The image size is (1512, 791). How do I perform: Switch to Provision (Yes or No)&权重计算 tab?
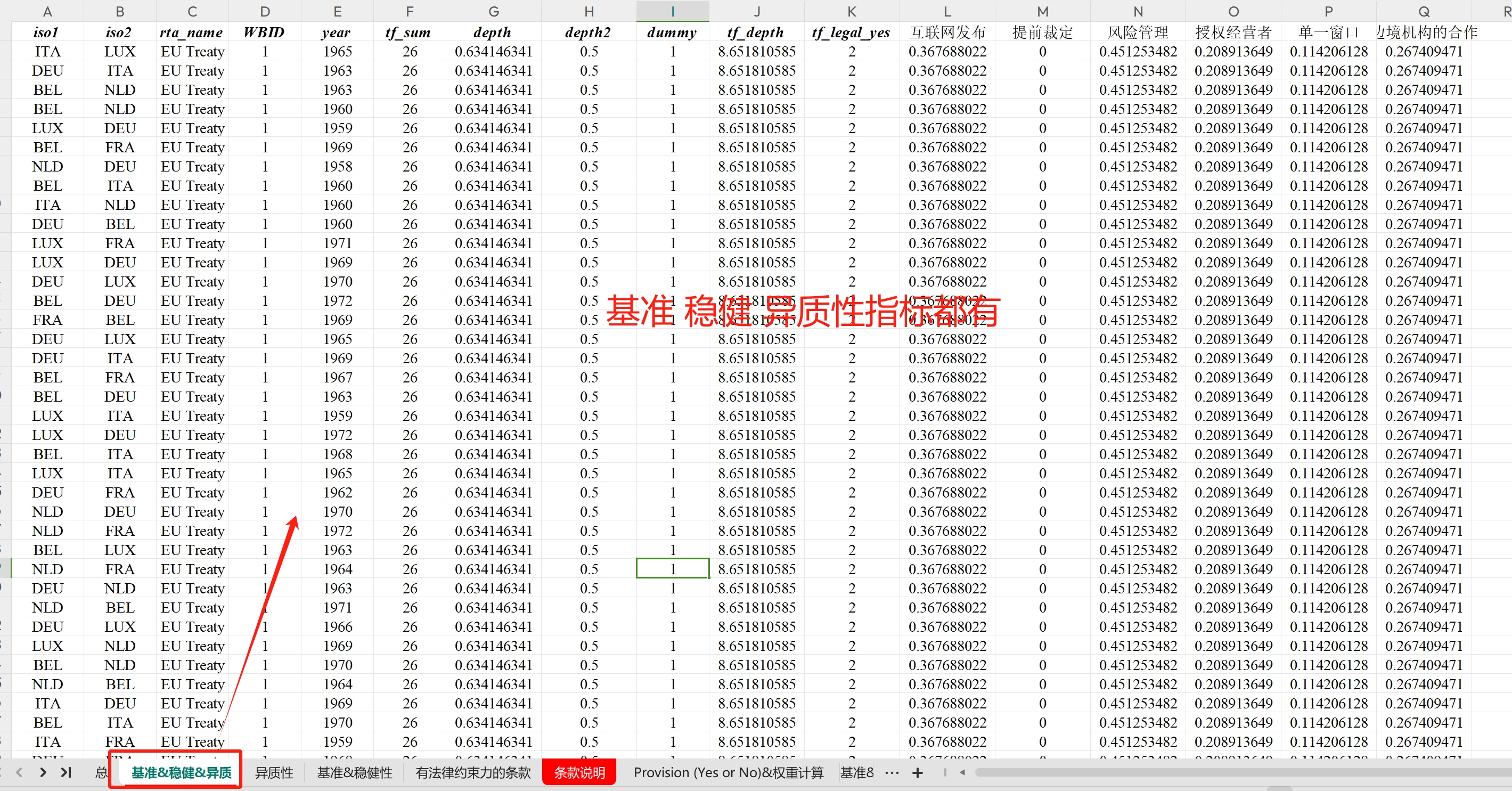click(729, 773)
